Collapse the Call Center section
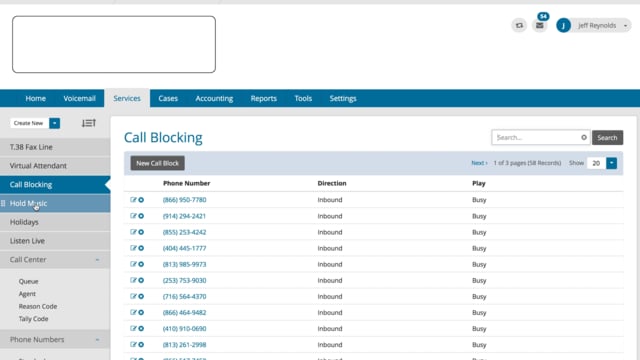This screenshot has height=360, width=640. pos(97,260)
